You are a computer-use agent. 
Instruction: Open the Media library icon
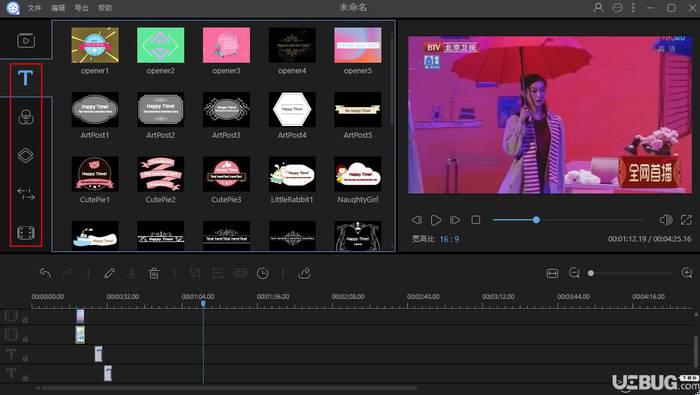[x=26, y=41]
